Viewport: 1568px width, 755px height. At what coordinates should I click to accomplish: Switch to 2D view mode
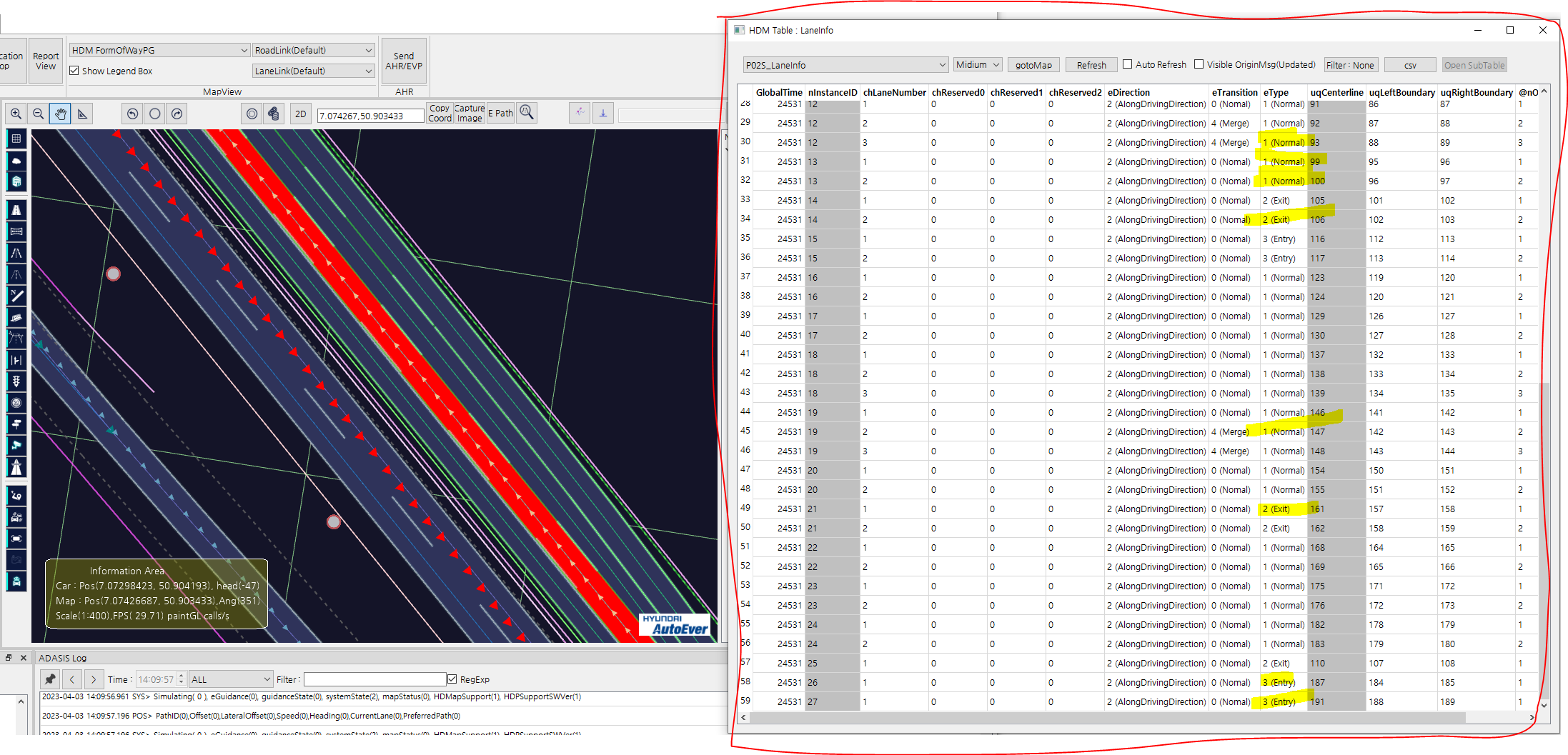pos(300,113)
